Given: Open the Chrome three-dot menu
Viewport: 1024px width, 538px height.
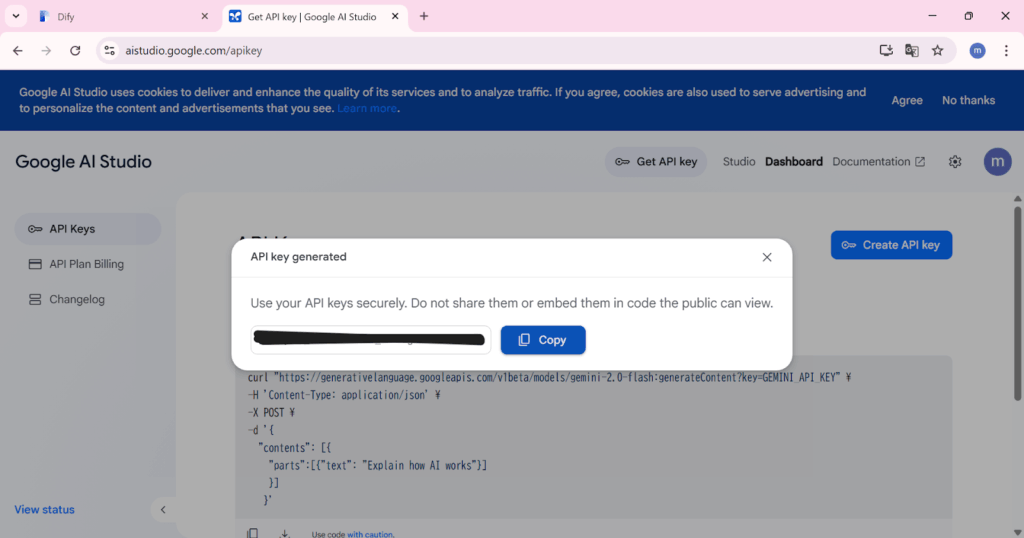Looking at the screenshot, I should 1006,50.
